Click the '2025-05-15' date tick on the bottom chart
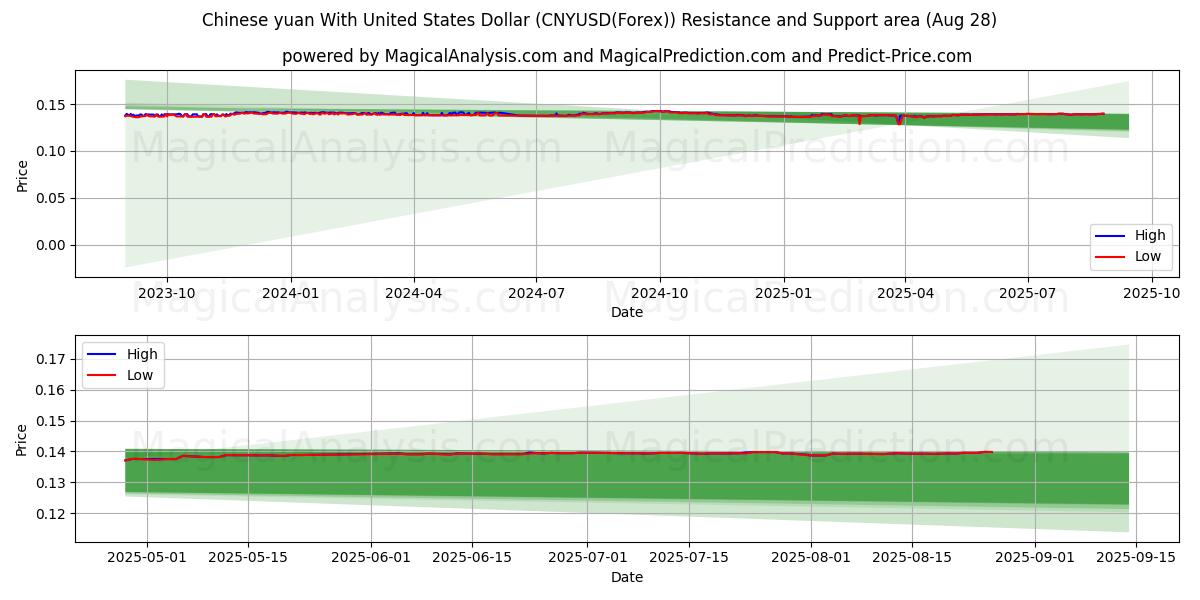The image size is (1200, 600). pyautogui.click(x=248, y=558)
